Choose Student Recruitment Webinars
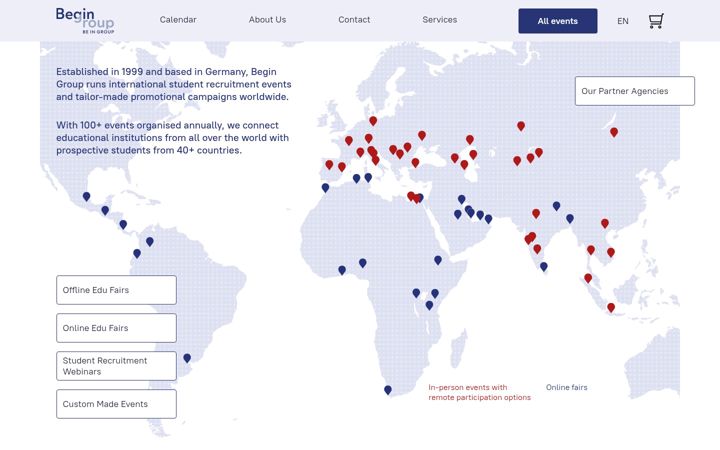Viewport: 720px width, 450px height. pos(116,366)
